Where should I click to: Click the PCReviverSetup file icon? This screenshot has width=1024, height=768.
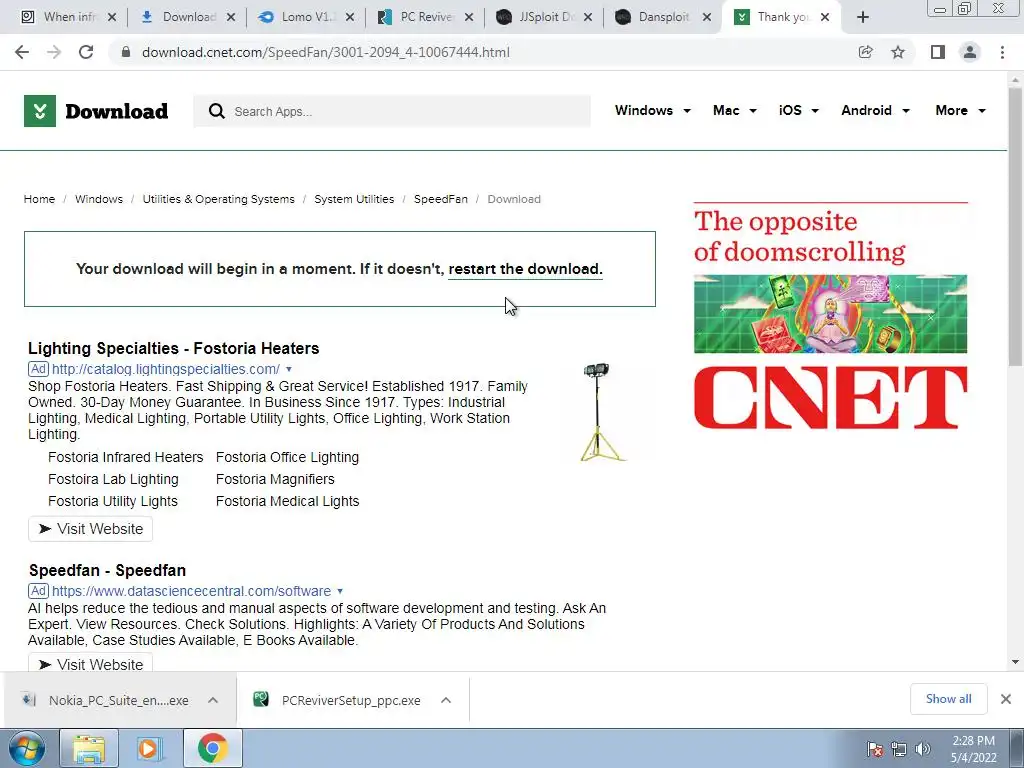261,699
